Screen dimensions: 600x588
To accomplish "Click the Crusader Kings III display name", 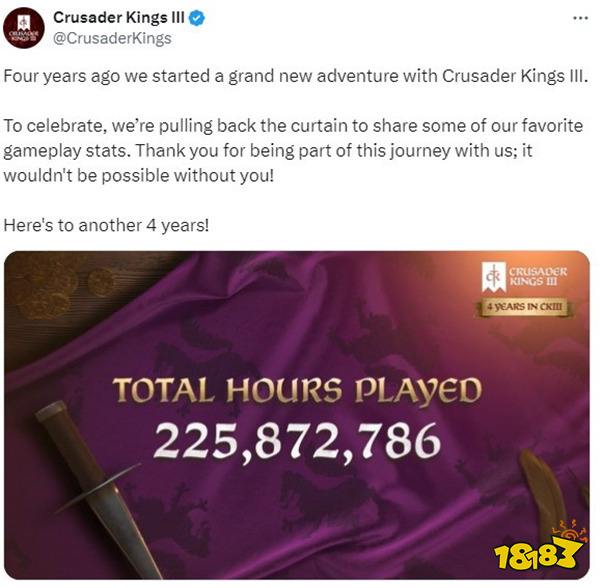I will 119,18.
